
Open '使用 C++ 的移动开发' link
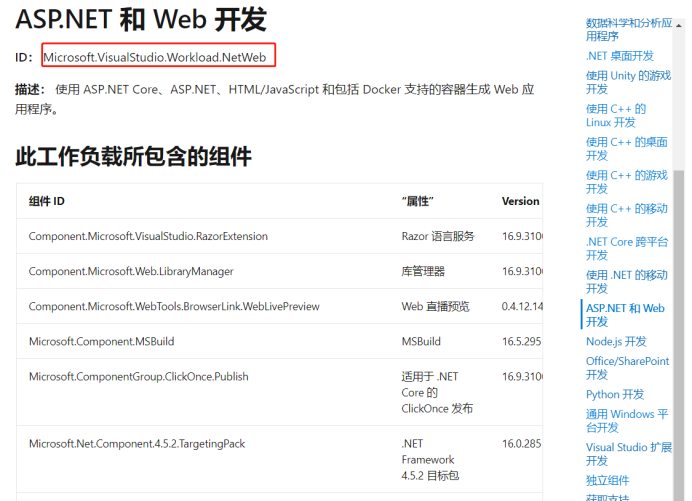tap(626, 215)
